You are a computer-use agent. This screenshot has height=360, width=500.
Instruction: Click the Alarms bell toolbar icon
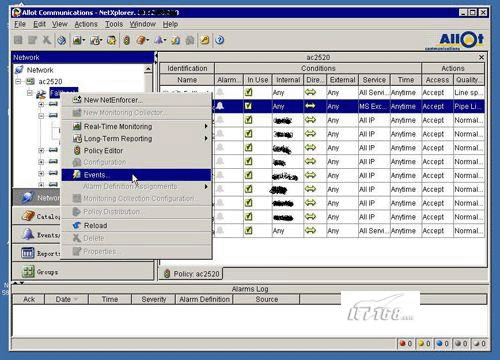(159, 40)
